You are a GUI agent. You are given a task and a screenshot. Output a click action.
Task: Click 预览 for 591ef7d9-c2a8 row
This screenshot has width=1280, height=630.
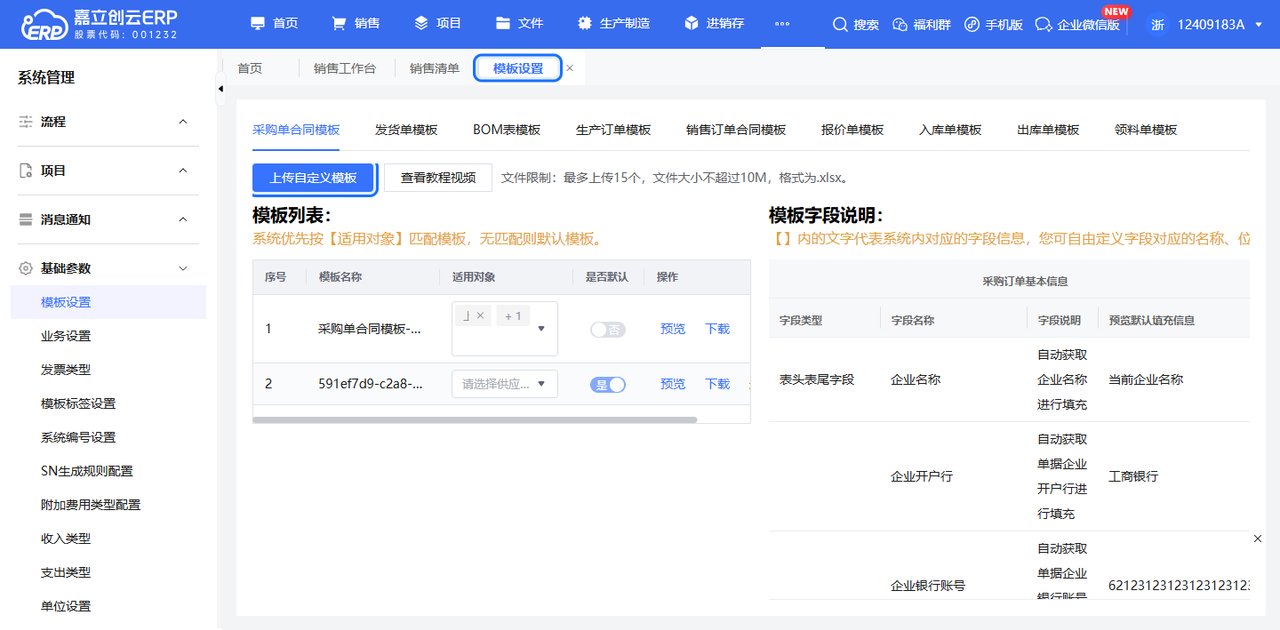point(673,384)
